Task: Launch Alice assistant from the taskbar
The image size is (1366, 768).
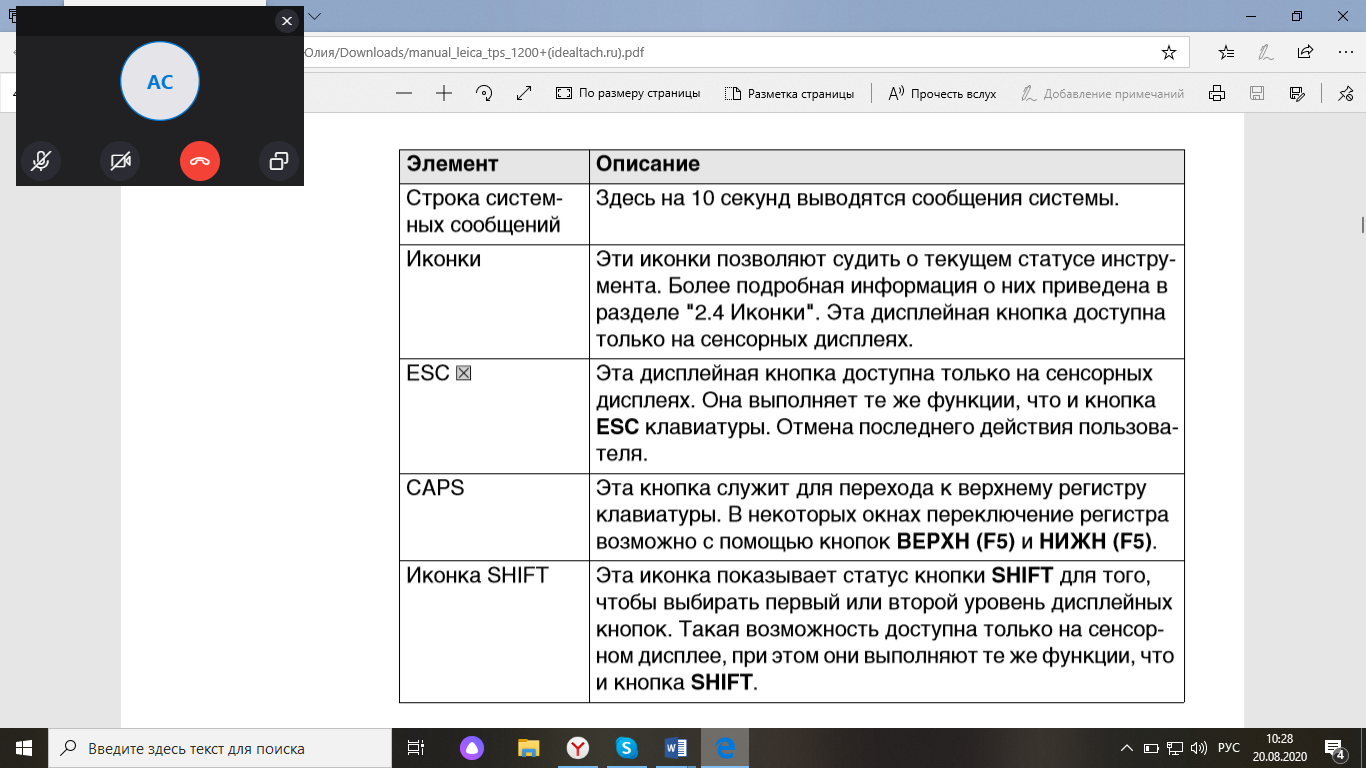Action: [471, 748]
